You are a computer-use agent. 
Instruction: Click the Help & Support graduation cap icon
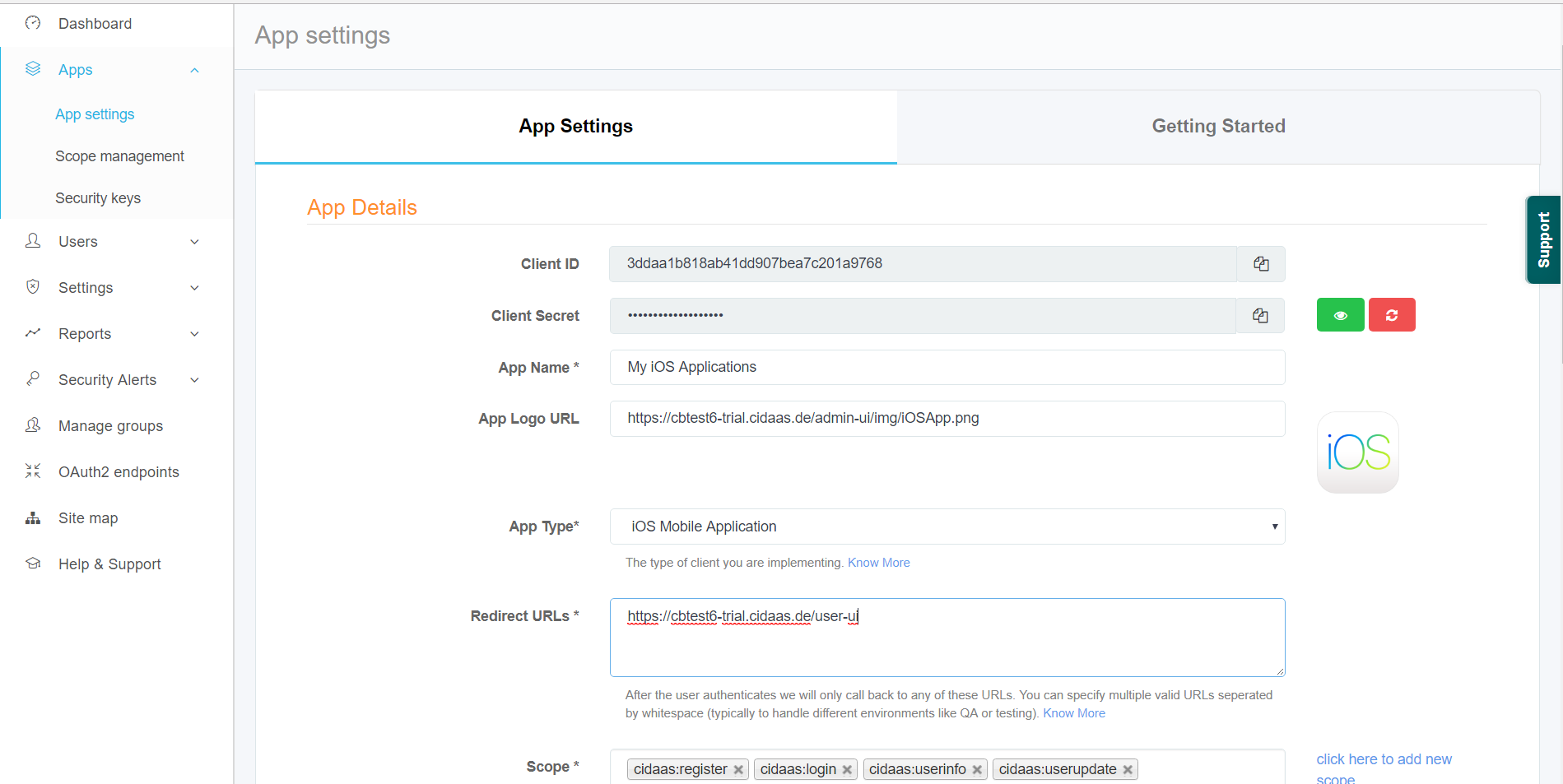click(33, 564)
